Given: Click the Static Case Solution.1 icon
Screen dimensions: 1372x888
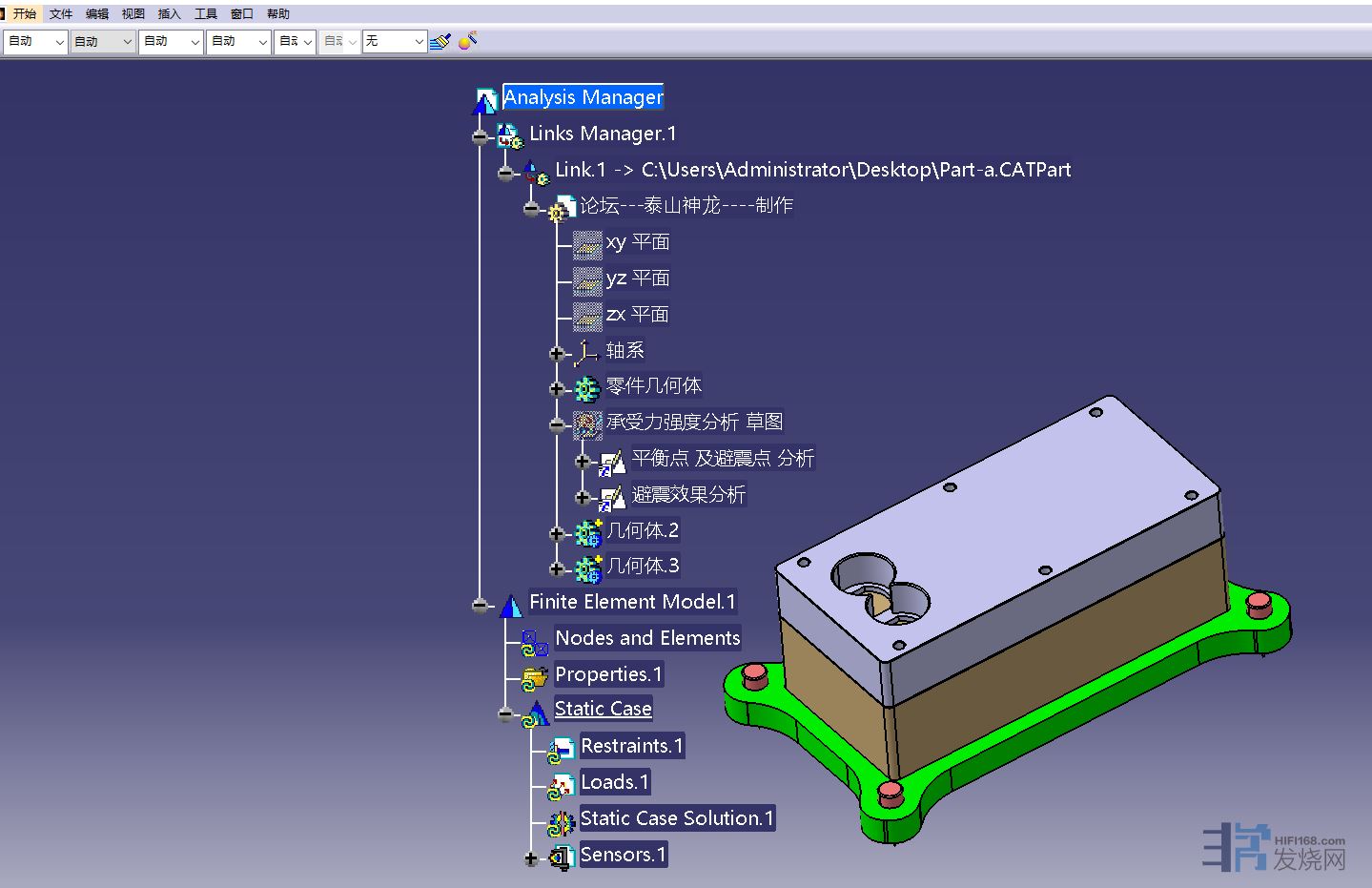Looking at the screenshot, I should 561,821.
